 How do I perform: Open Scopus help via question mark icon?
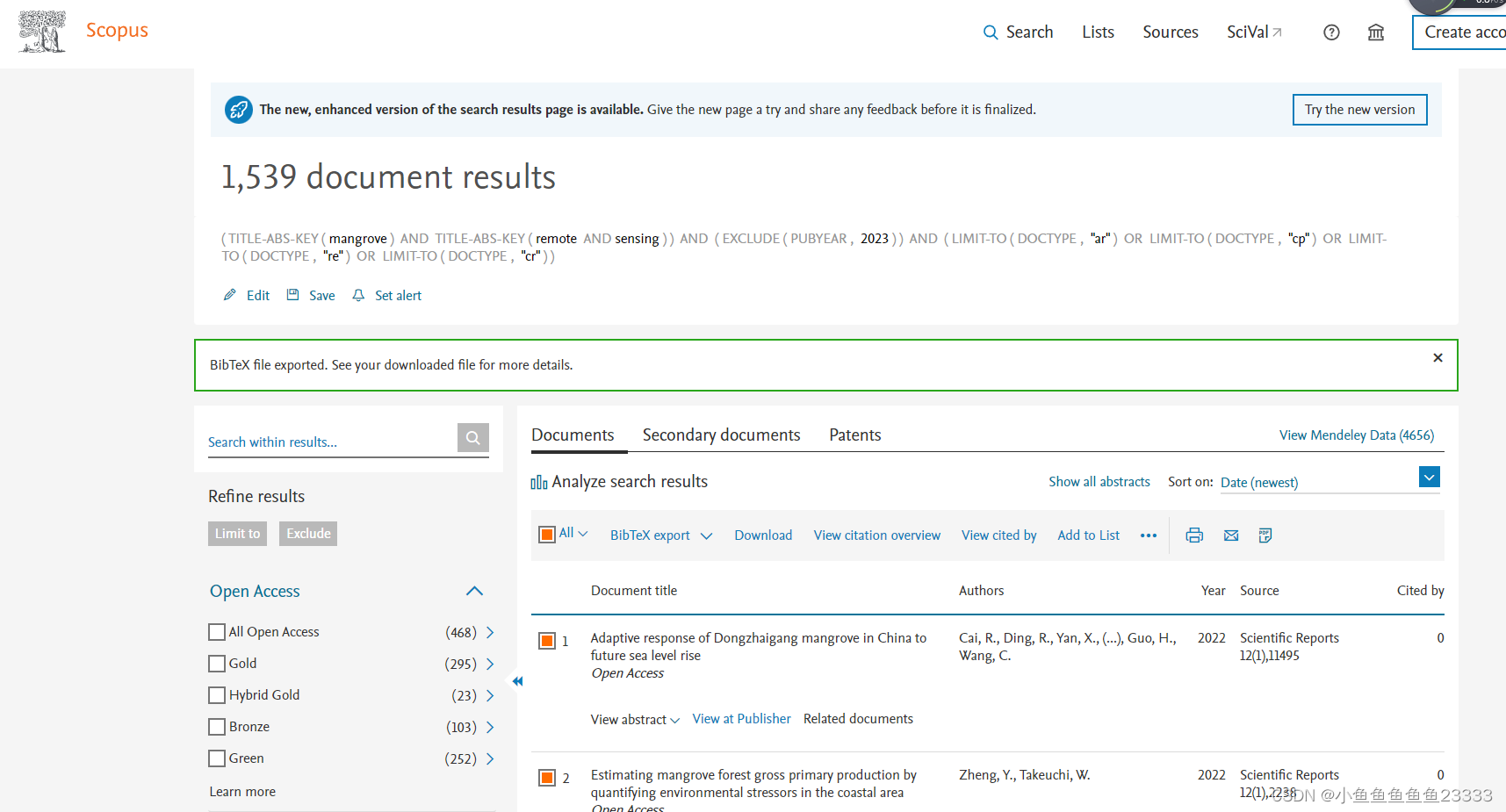(1331, 32)
